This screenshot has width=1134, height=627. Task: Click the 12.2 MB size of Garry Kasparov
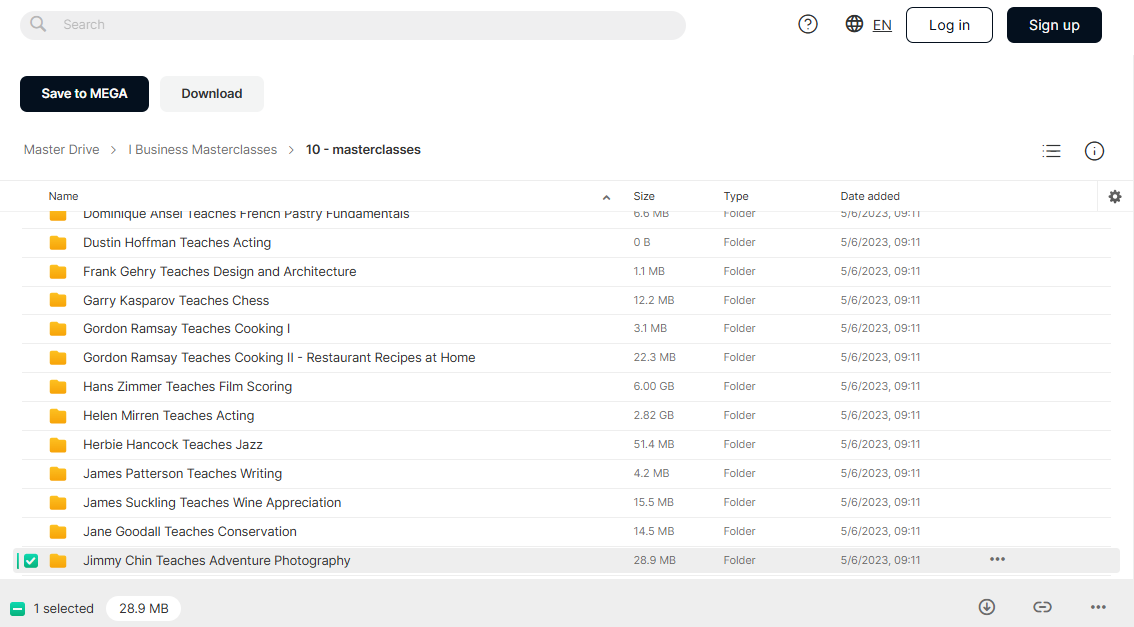[x=654, y=299]
